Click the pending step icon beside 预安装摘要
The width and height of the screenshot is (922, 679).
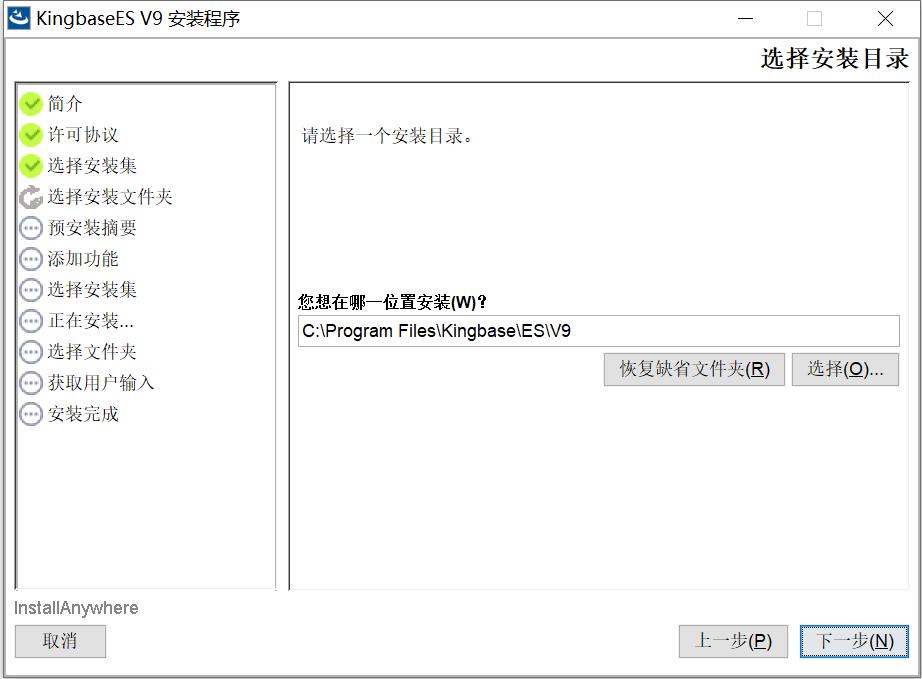pos(31,228)
